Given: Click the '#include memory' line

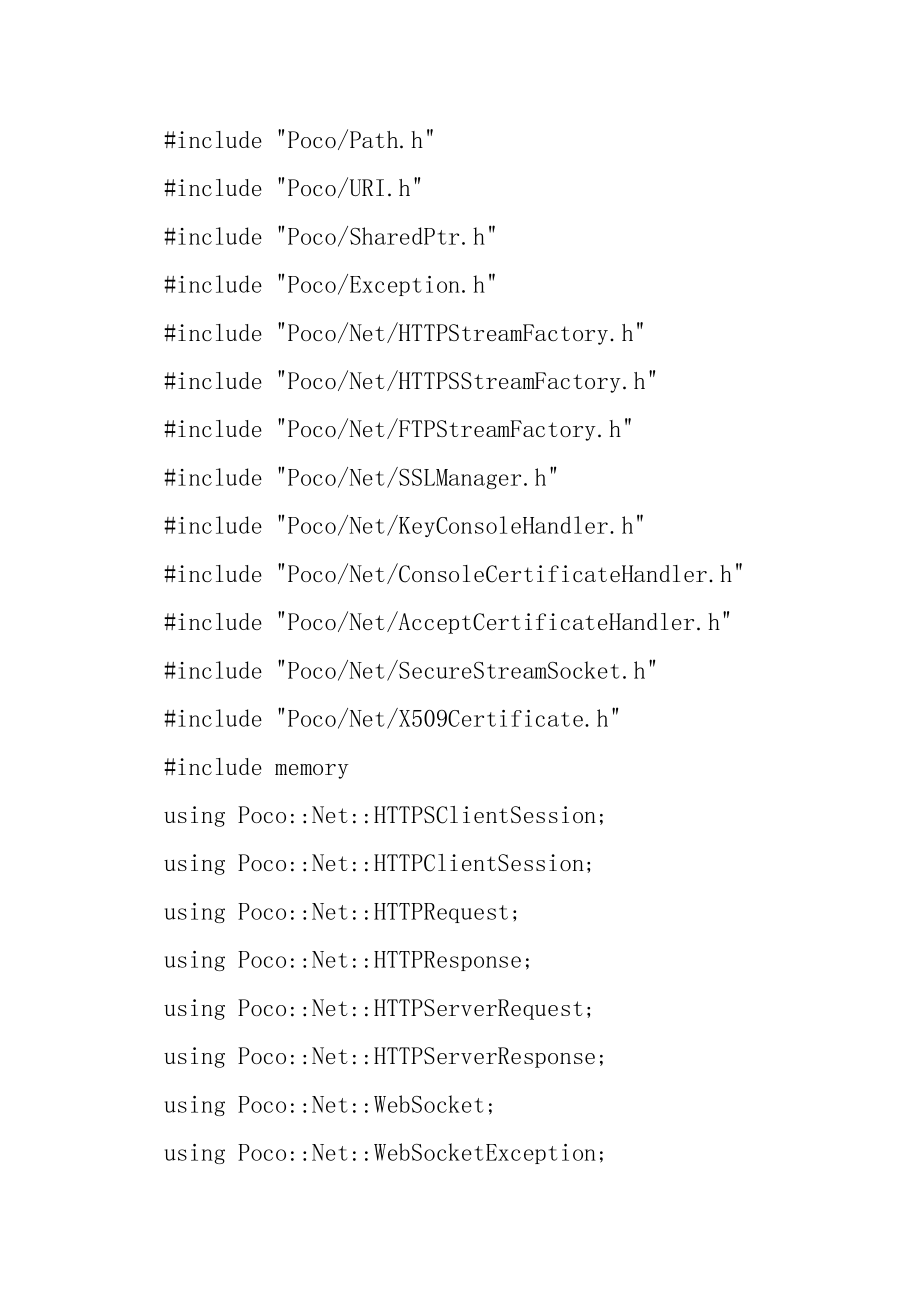Looking at the screenshot, I should coord(257,767).
